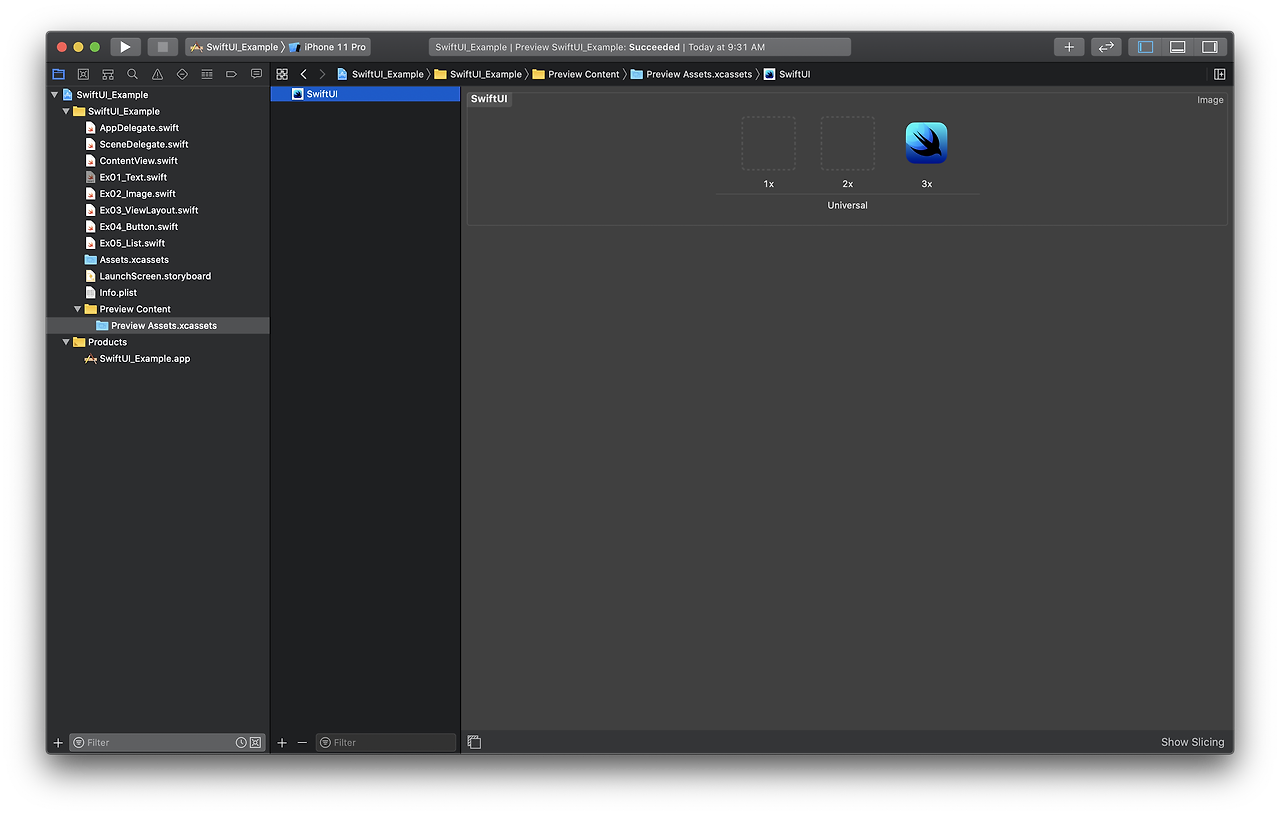Choose run destination iPhone 11 Pro

(328, 47)
